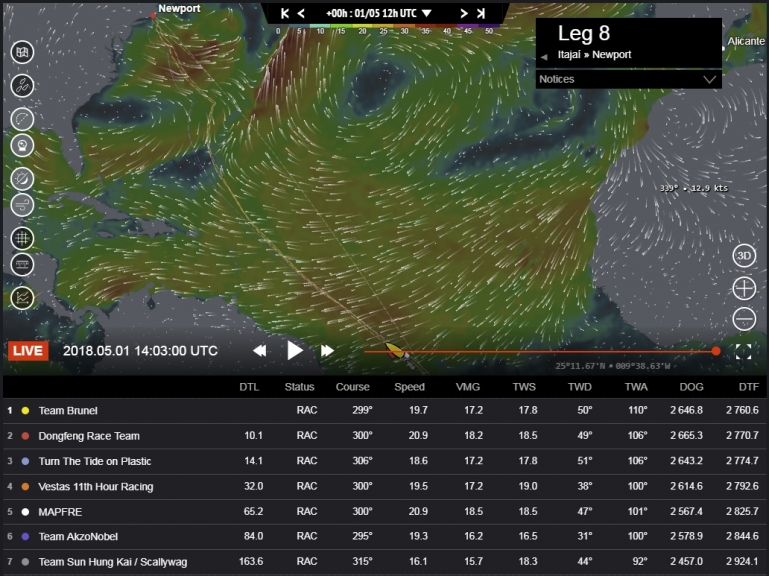Open the map layers icon
The image size is (769, 576).
click(22, 52)
